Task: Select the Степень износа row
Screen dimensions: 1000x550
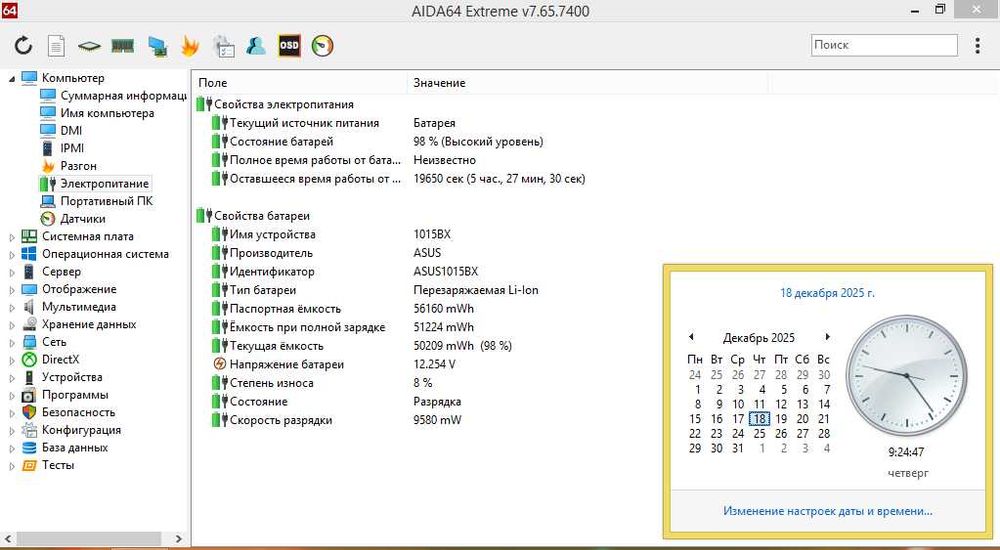Action: point(271,383)
